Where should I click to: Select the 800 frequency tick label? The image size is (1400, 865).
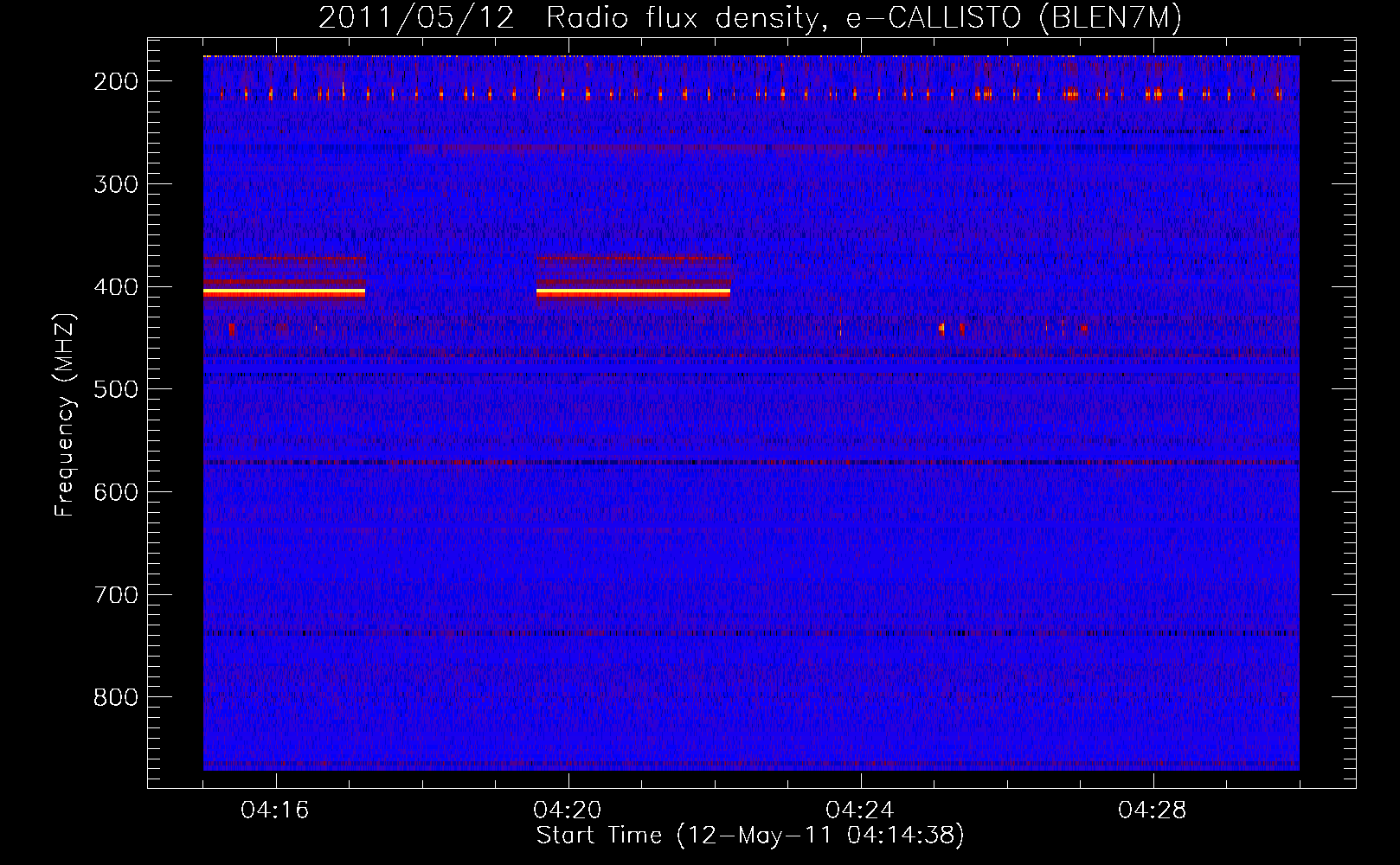coord(116,697)
